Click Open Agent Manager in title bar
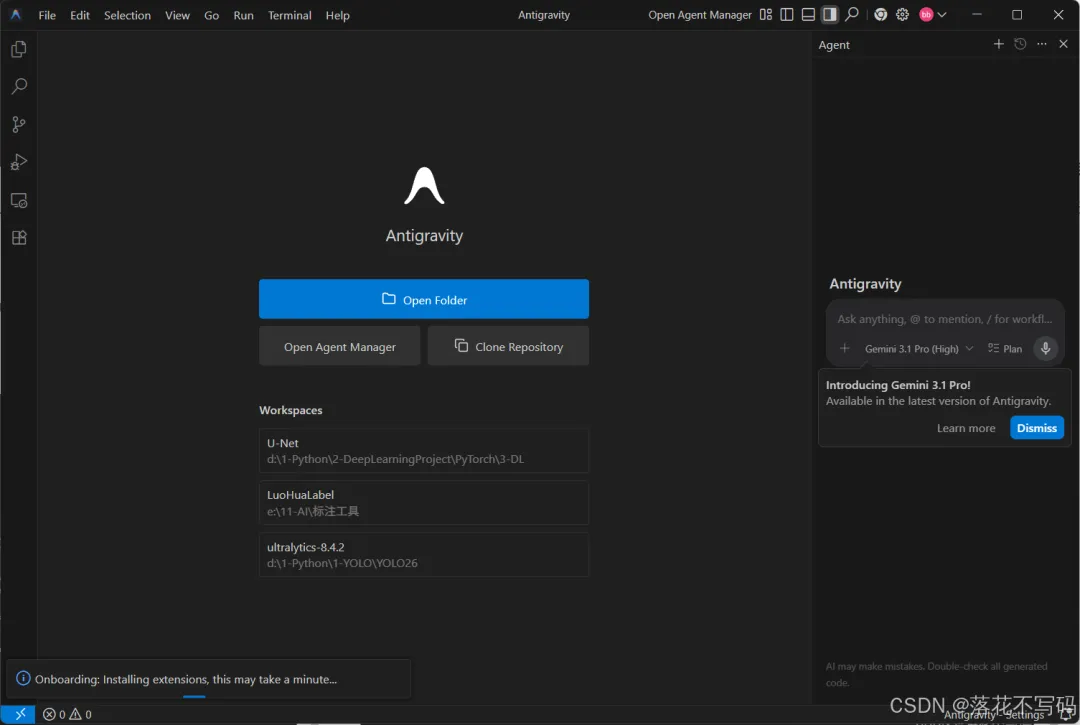1080x725 pixels. tap(699, 15)
